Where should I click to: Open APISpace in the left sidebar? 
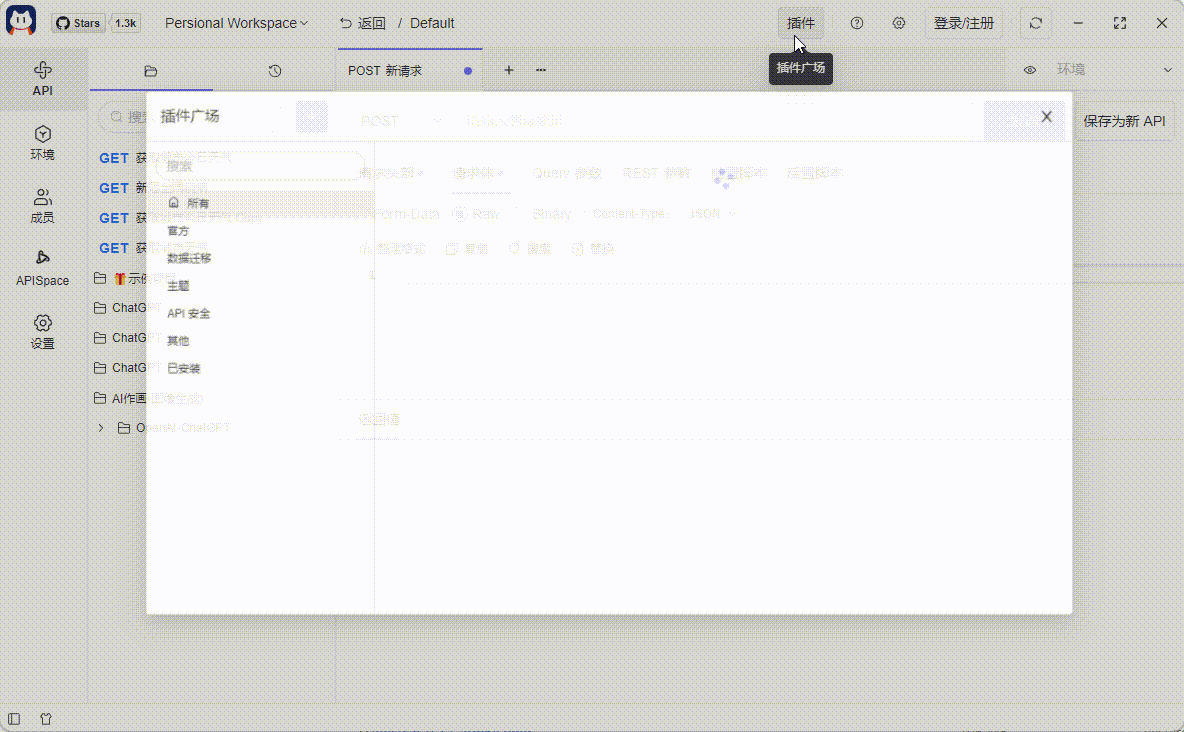pos(43,269)
